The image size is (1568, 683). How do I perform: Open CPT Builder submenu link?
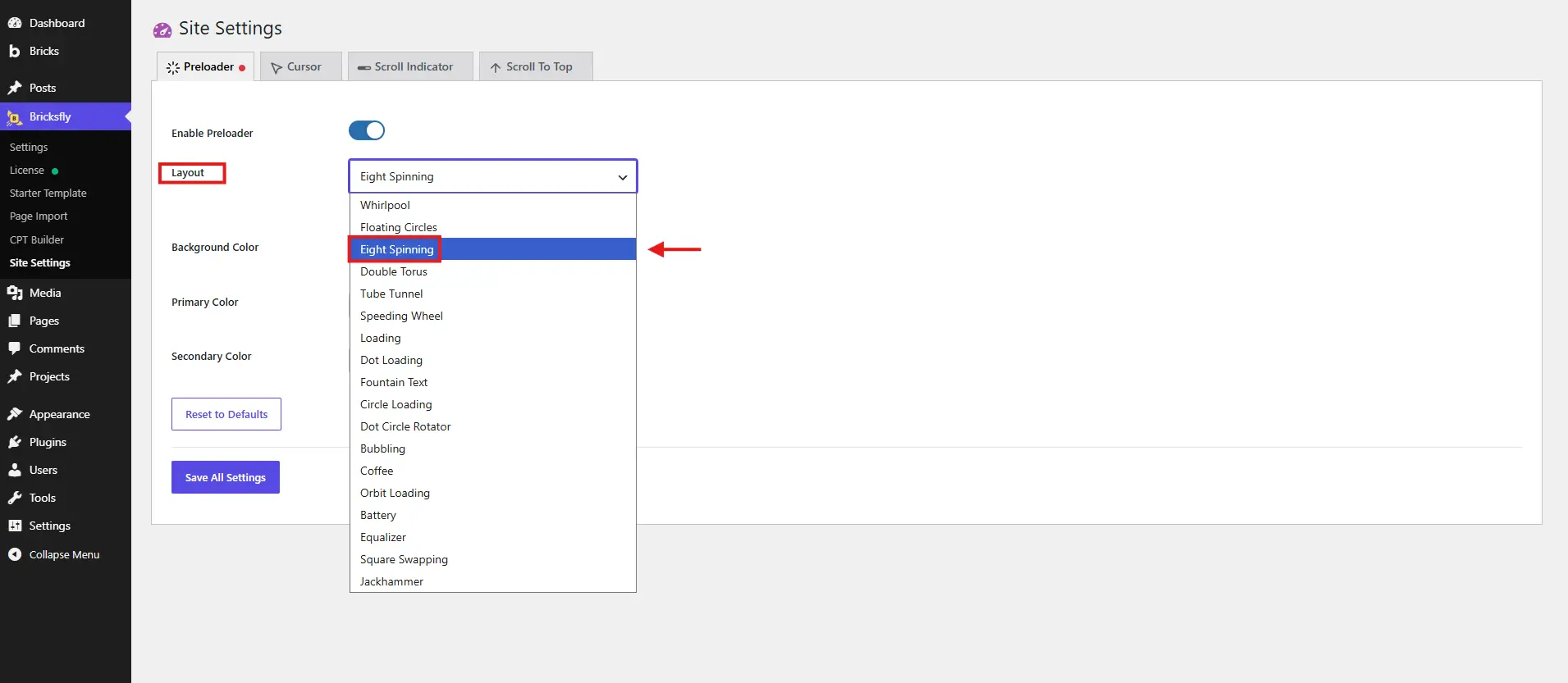pyautogui.click(x=37, y=240)
